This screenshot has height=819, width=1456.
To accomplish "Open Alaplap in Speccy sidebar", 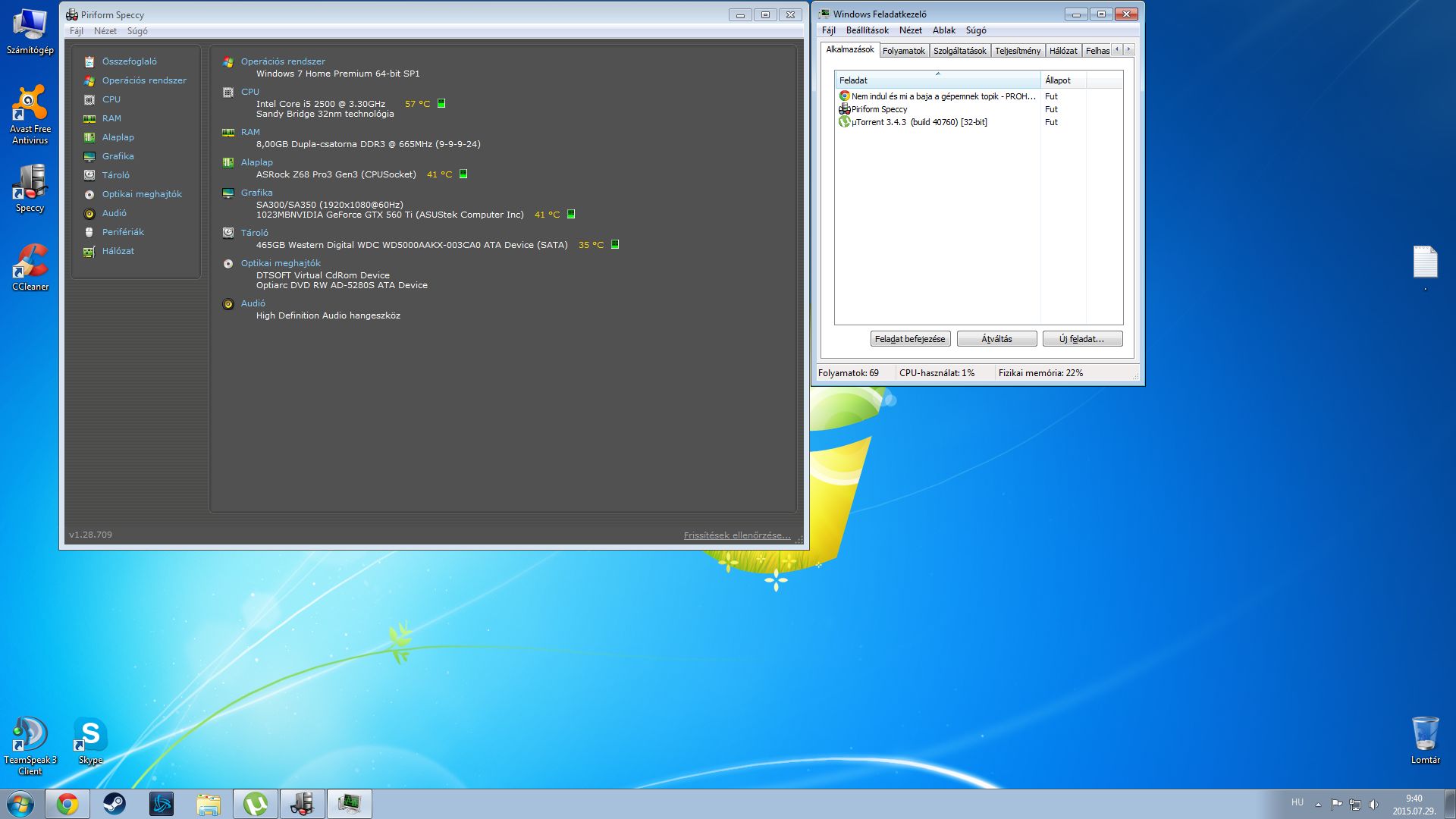I will coord(118,137).
